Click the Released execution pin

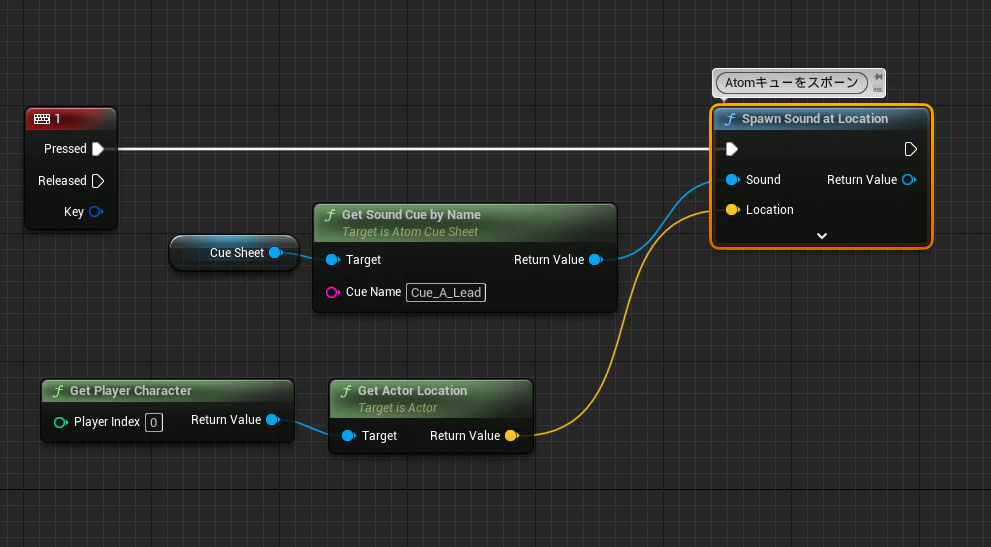(98, 181)
